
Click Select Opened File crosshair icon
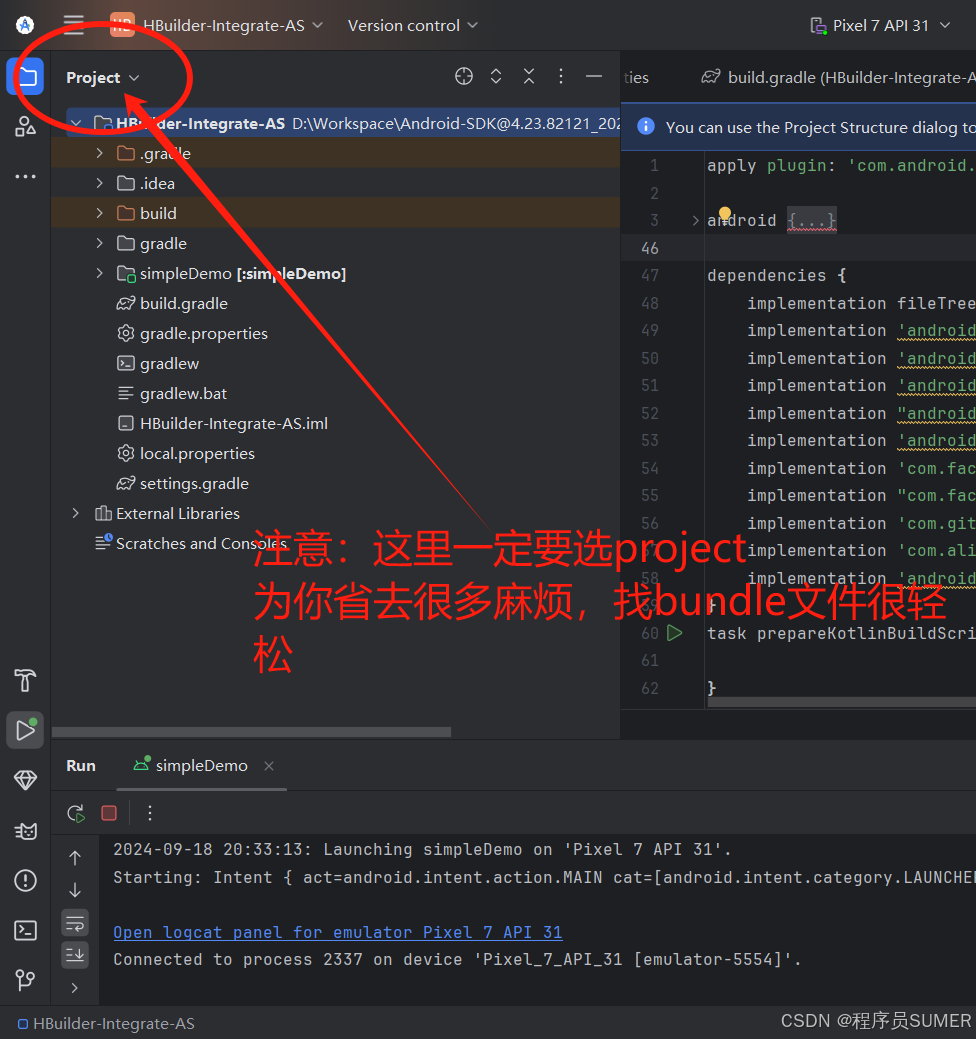464,76
